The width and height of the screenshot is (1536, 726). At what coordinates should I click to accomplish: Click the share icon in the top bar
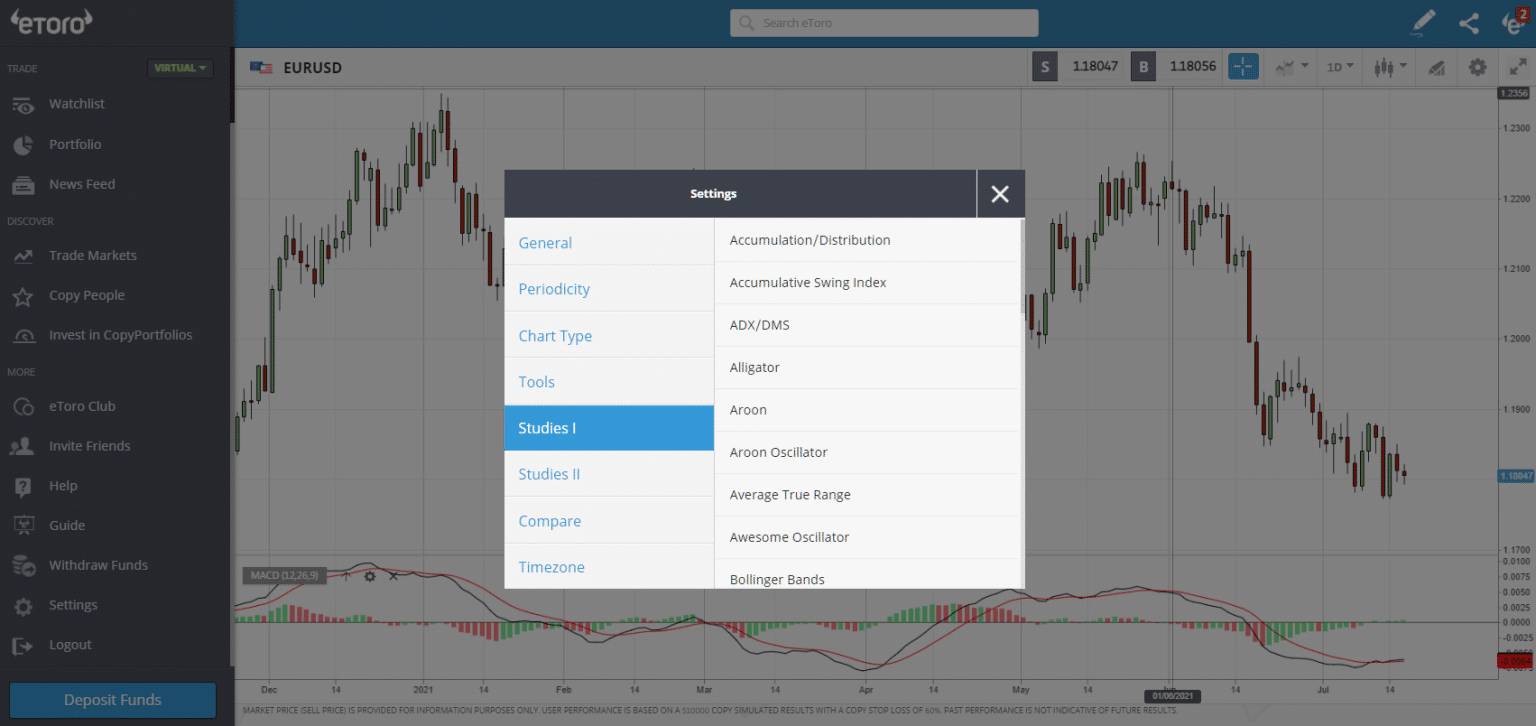[x=1468, y=22]
